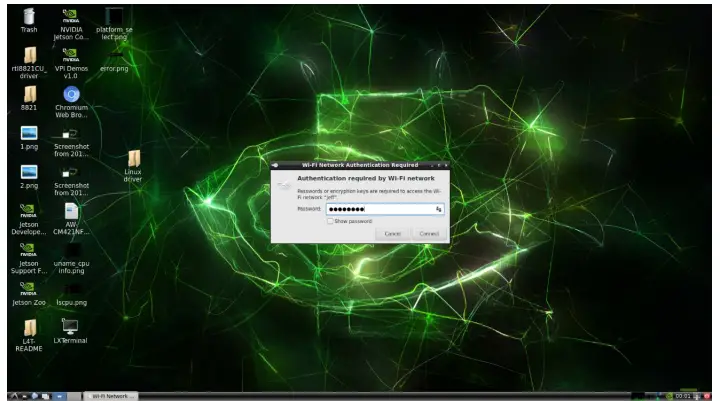The height and width of the screenshot is (401, 720).
Task: Click the red power icon in system tray
Action: coord(707,396)
